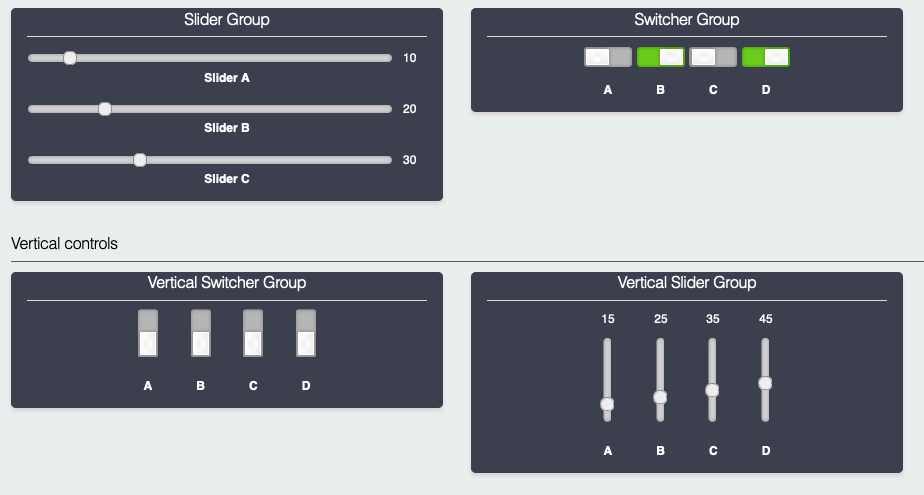Click vertical slider D handle

coord(765,383)
